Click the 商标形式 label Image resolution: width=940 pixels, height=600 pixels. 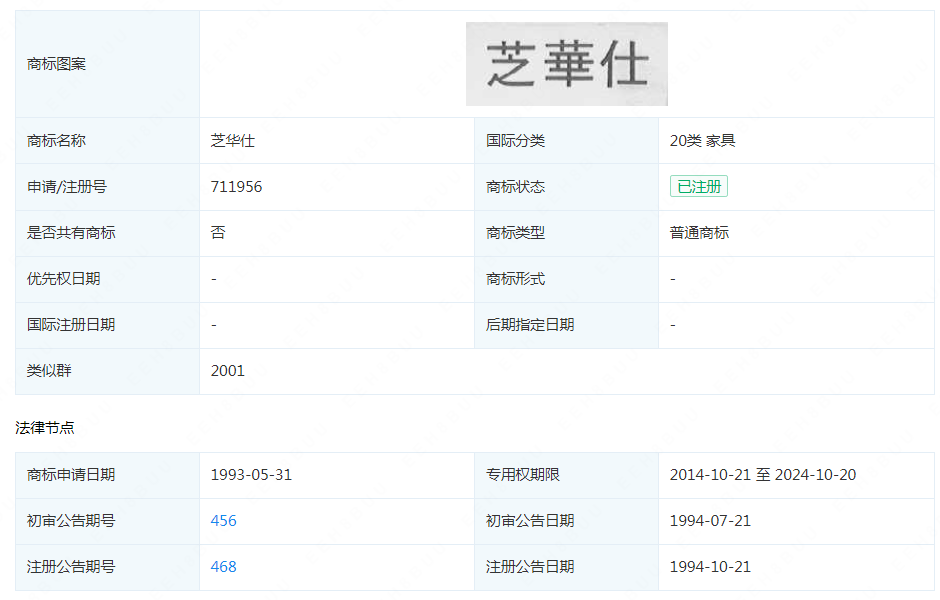tap(516, 279)
